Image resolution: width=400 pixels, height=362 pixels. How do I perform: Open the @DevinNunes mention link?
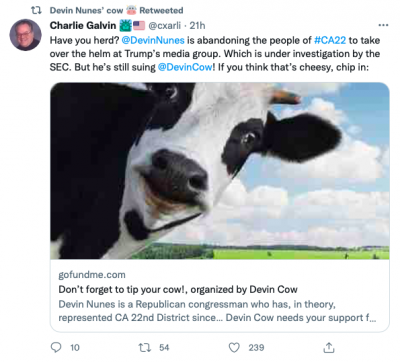[x=153, y=40]
